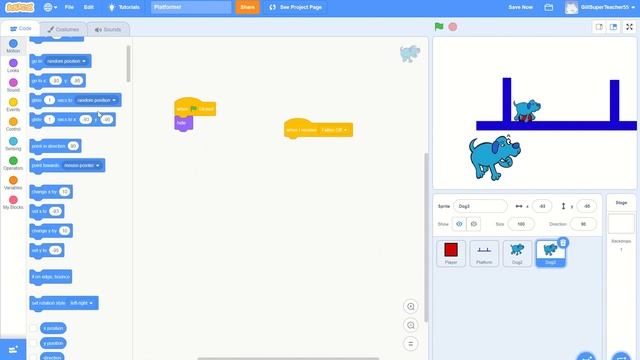Viewport: 640px width, 360px height.
Task: Open the Scratch logo home link
Action: click(x=20, y=7)
